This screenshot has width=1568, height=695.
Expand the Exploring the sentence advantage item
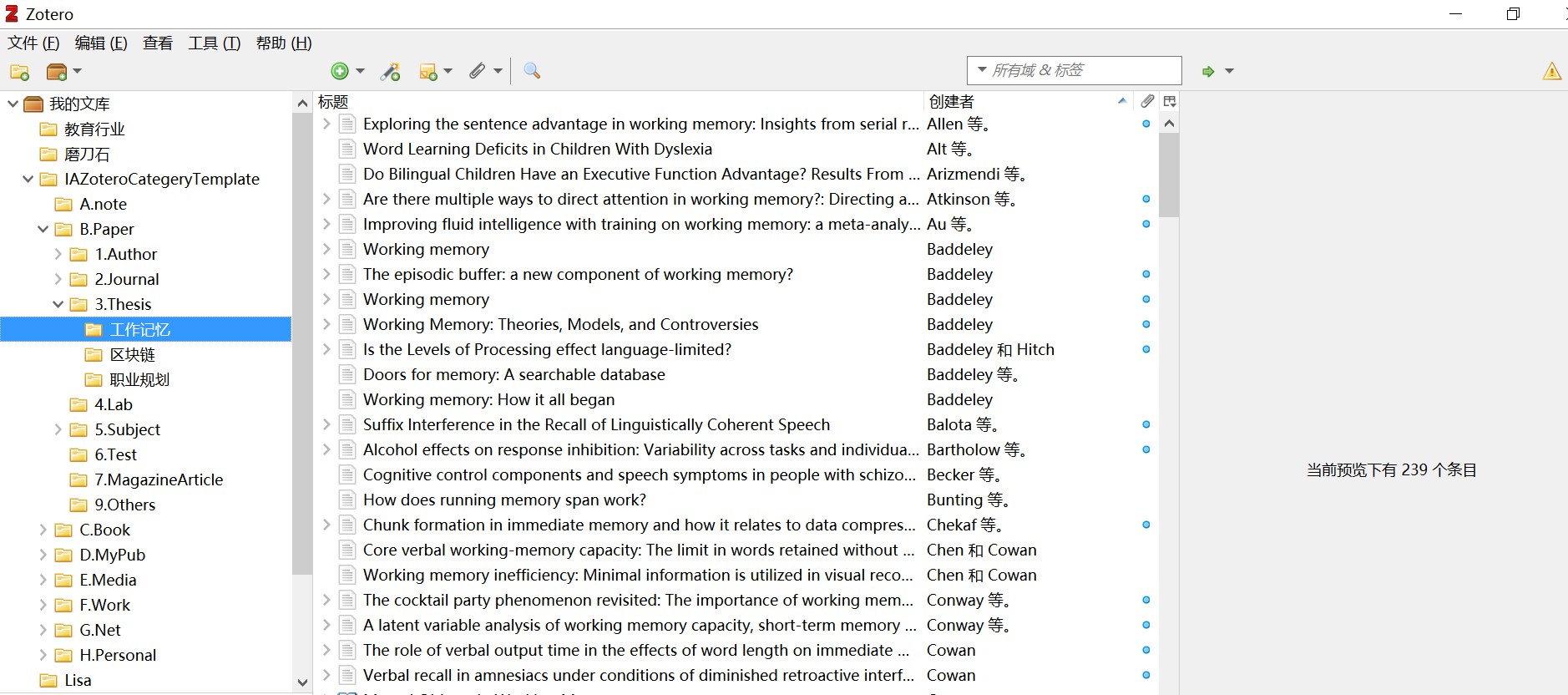pos(326,124)
